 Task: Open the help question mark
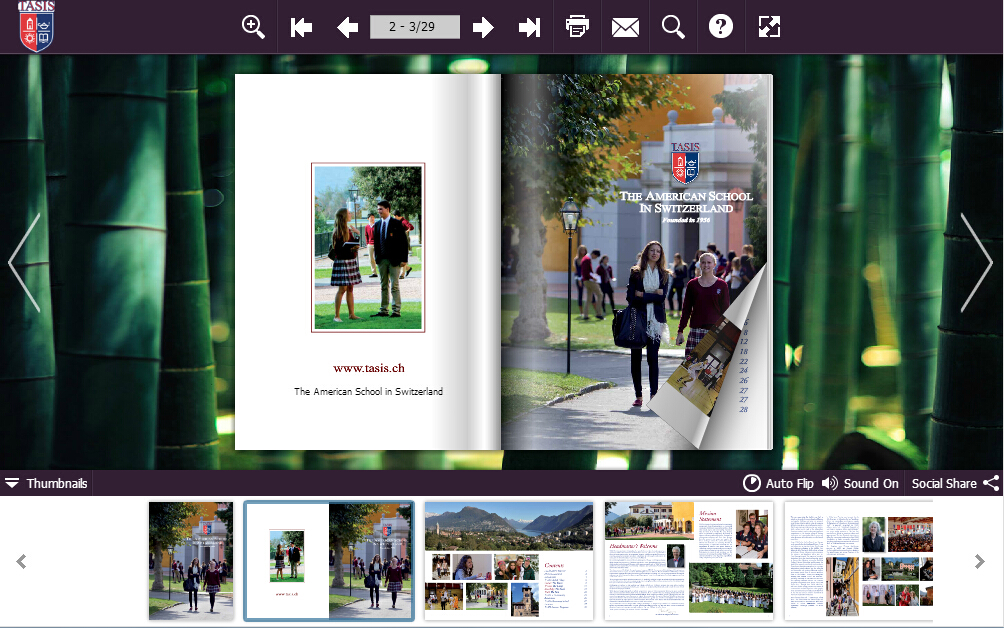click(x=720, y=27)
